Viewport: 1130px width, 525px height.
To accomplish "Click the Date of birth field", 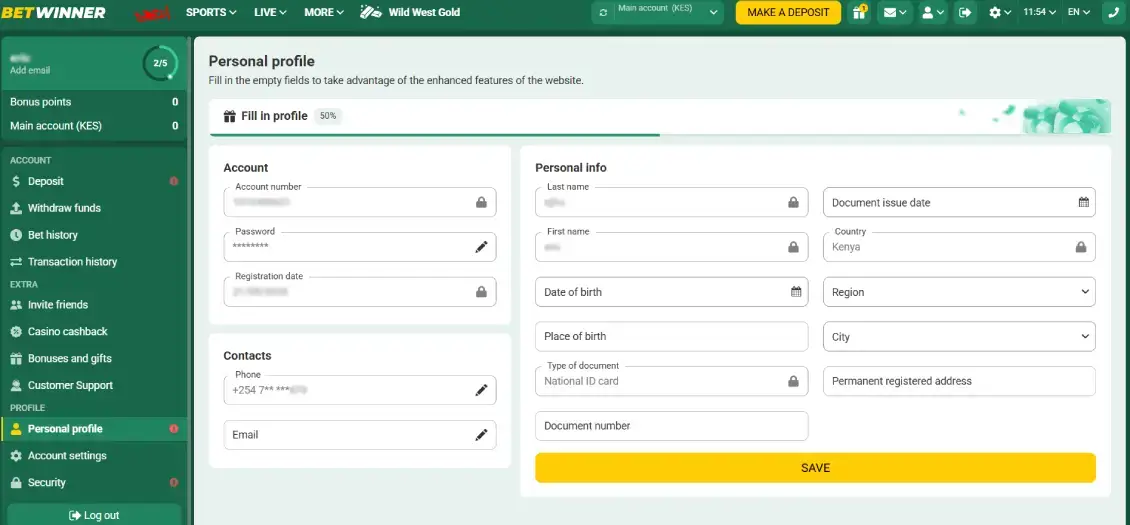I will pos(672,292).
